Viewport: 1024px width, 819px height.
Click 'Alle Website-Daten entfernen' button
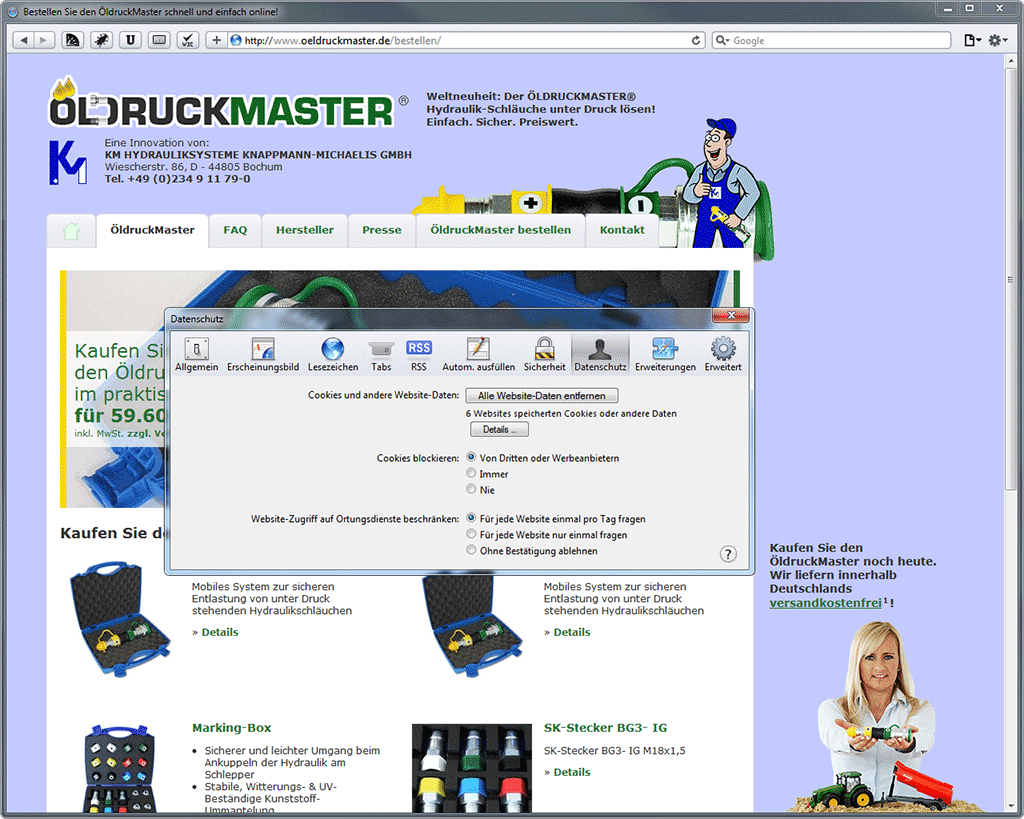tap(541, 396)
